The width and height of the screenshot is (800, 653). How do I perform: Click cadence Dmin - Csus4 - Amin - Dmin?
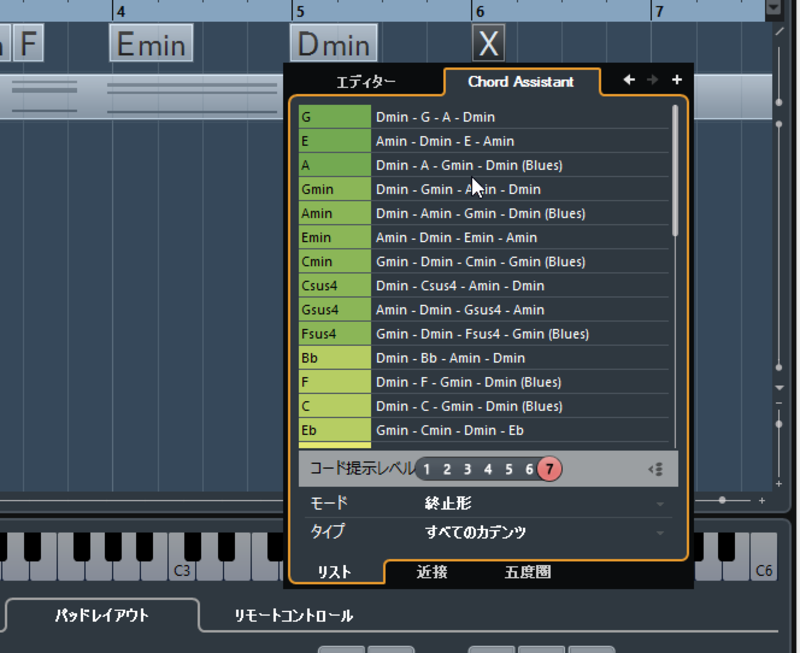pyautogui.click(x=460, y=285)
